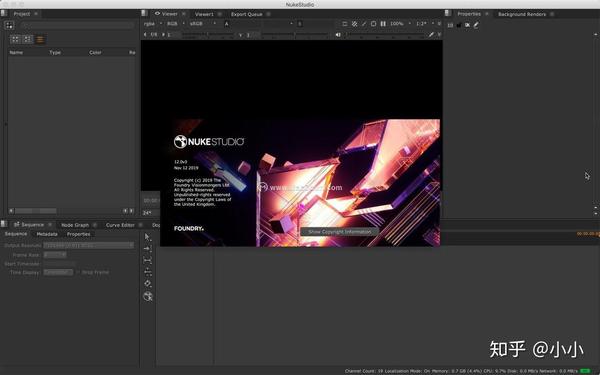This screenshot has height=375, width=600.
Task: Open Viewer pane content menu icon
Action: tap(144, 13)
